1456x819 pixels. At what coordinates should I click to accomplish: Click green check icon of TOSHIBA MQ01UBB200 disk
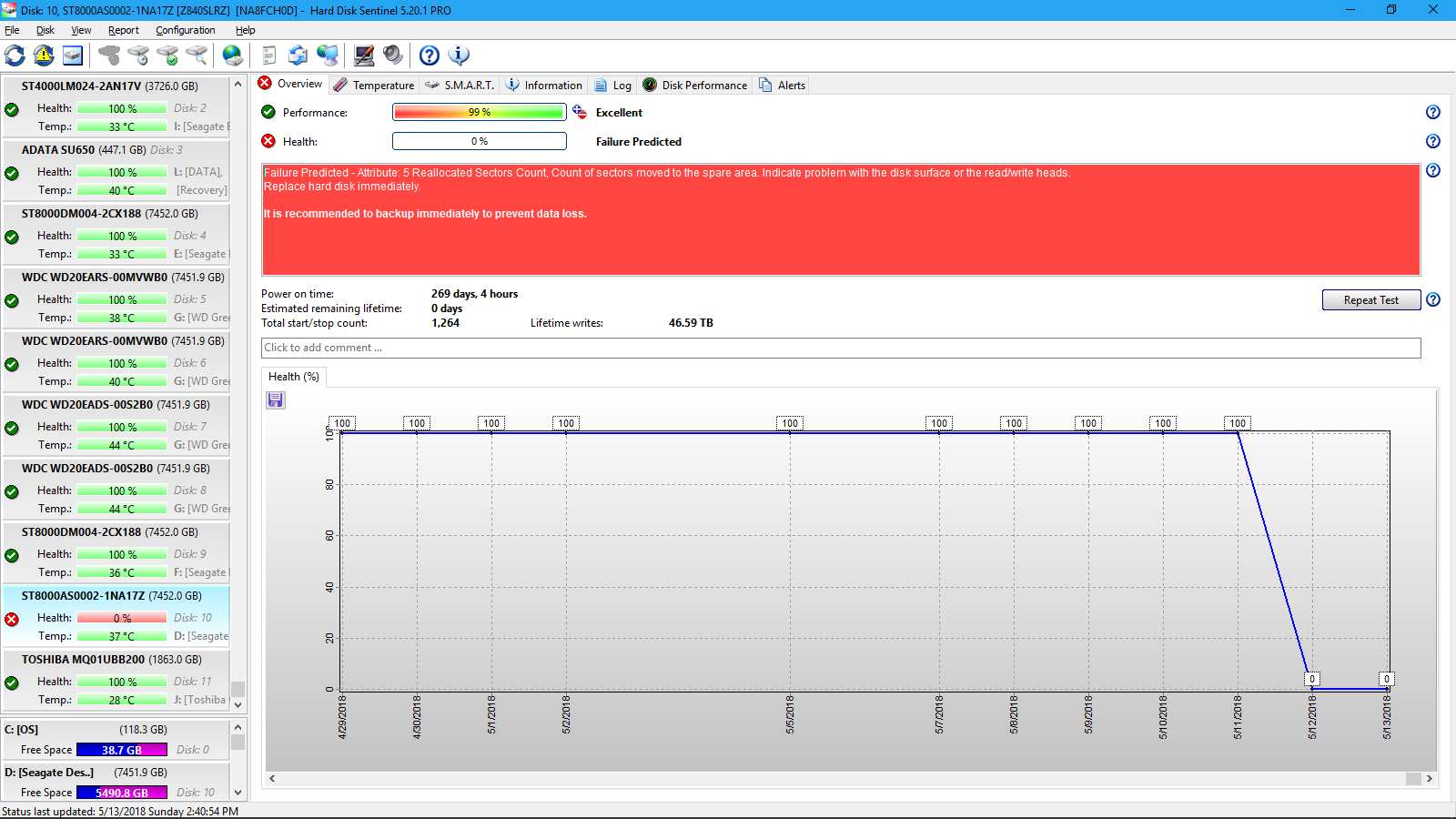tap(12, 683)
